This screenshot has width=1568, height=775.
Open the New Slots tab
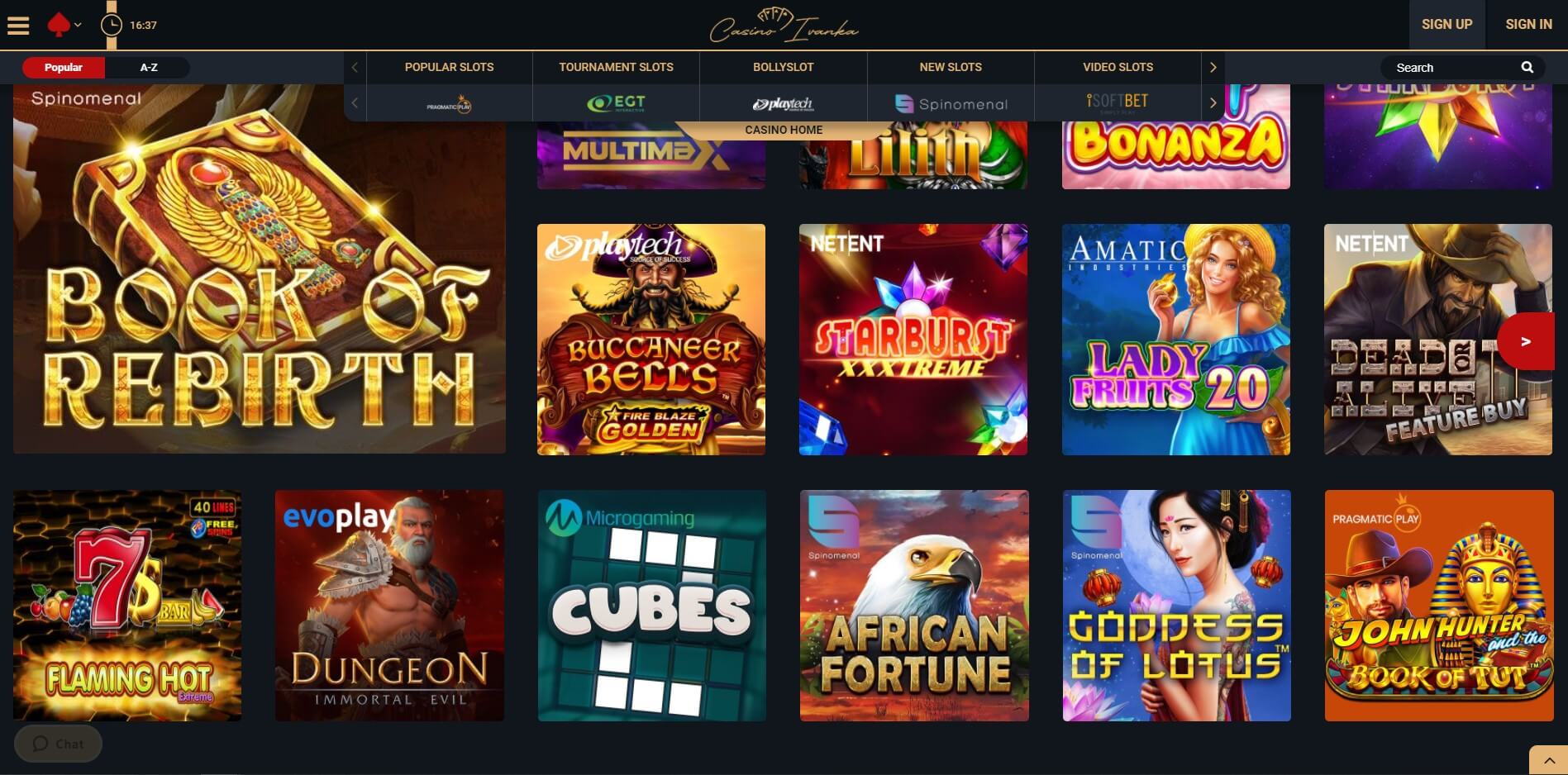[x=951, y=67]
